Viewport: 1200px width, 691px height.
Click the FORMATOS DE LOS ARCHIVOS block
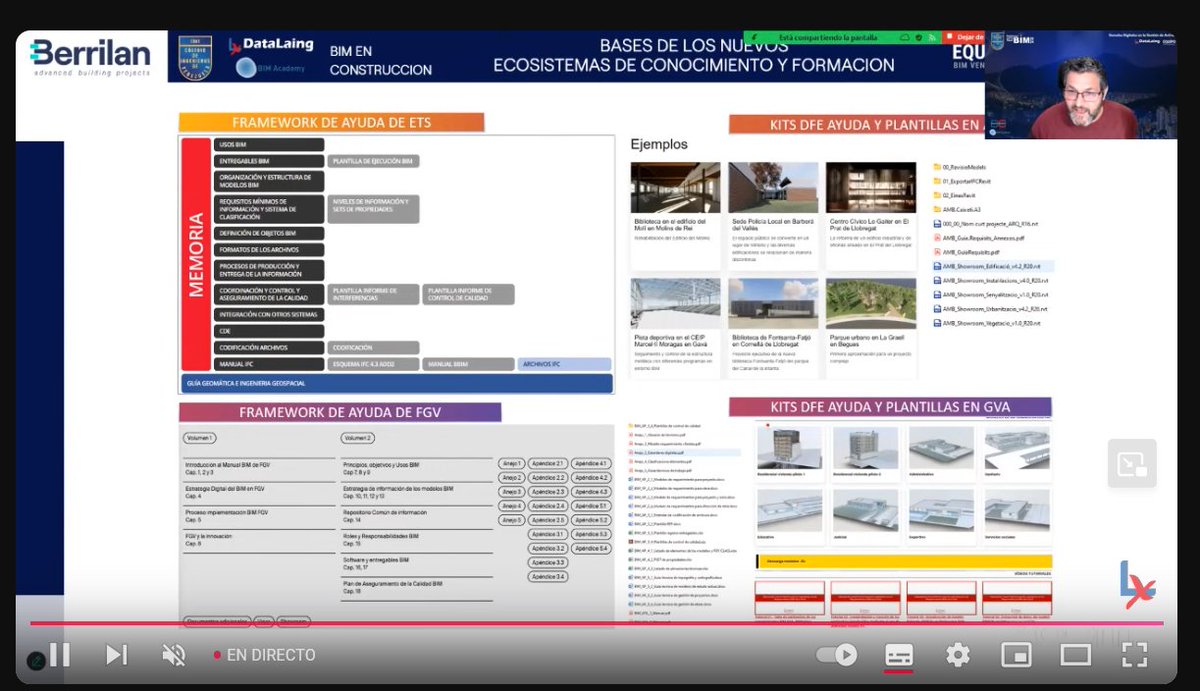click(x=269, y=249)
